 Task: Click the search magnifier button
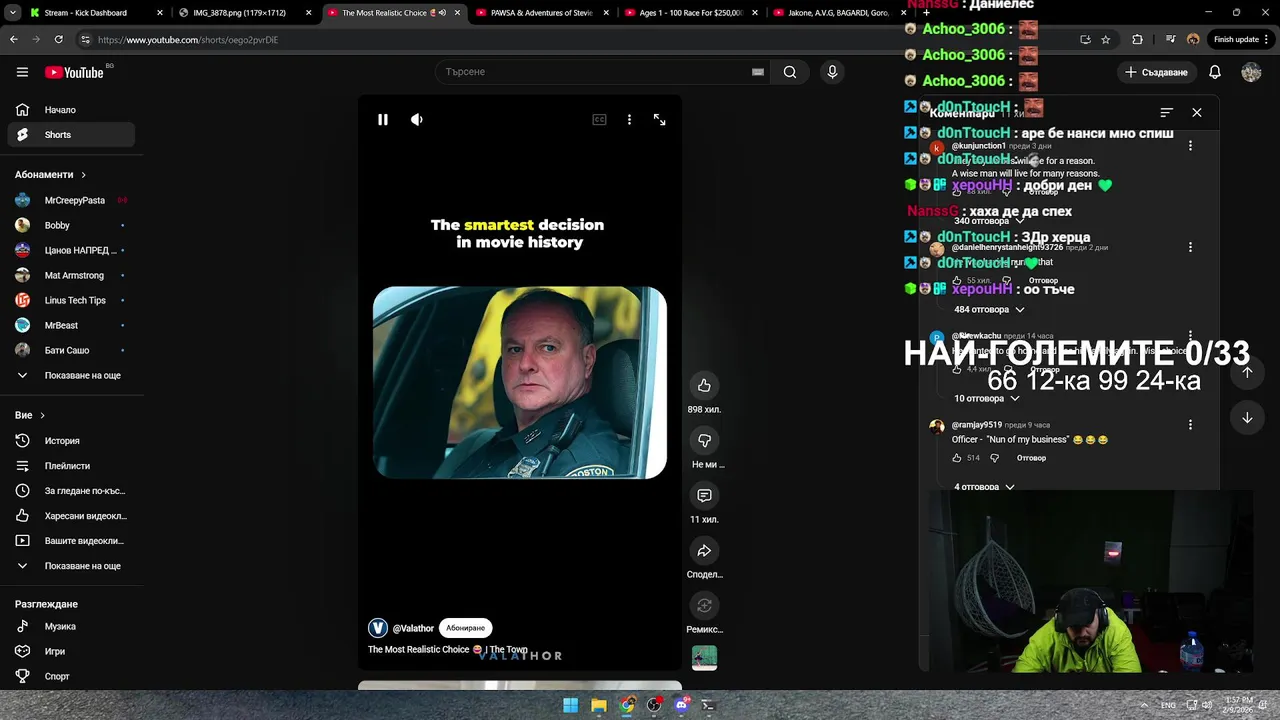coord(790,72)
